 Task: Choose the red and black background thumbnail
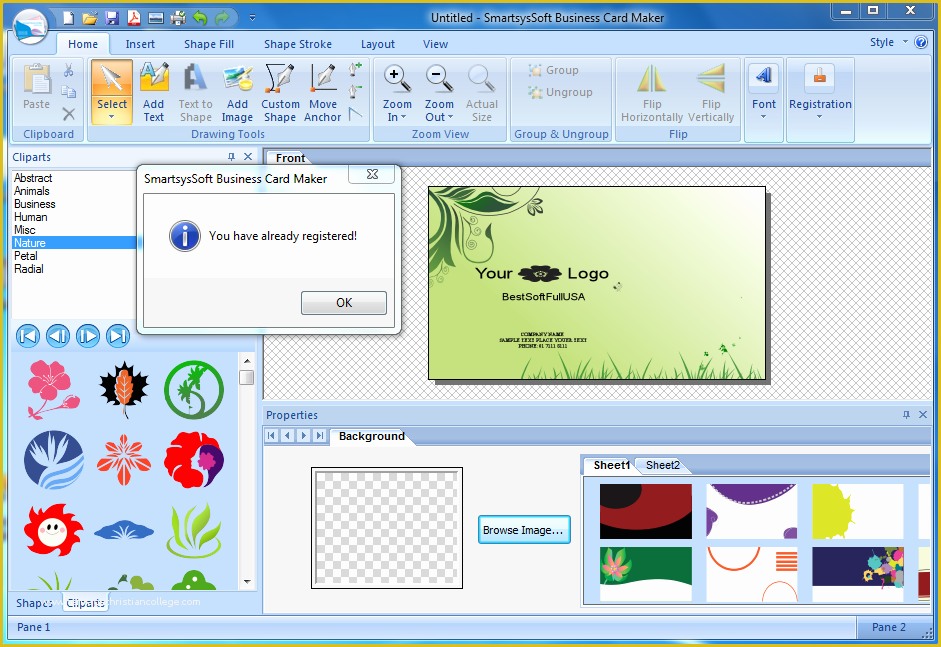[x=646, y=511]
